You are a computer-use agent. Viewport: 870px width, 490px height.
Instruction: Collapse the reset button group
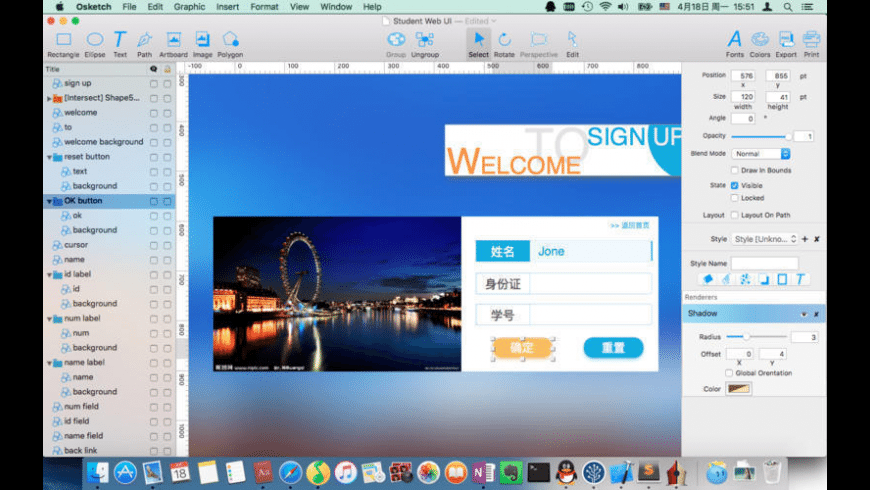(49, 157)
